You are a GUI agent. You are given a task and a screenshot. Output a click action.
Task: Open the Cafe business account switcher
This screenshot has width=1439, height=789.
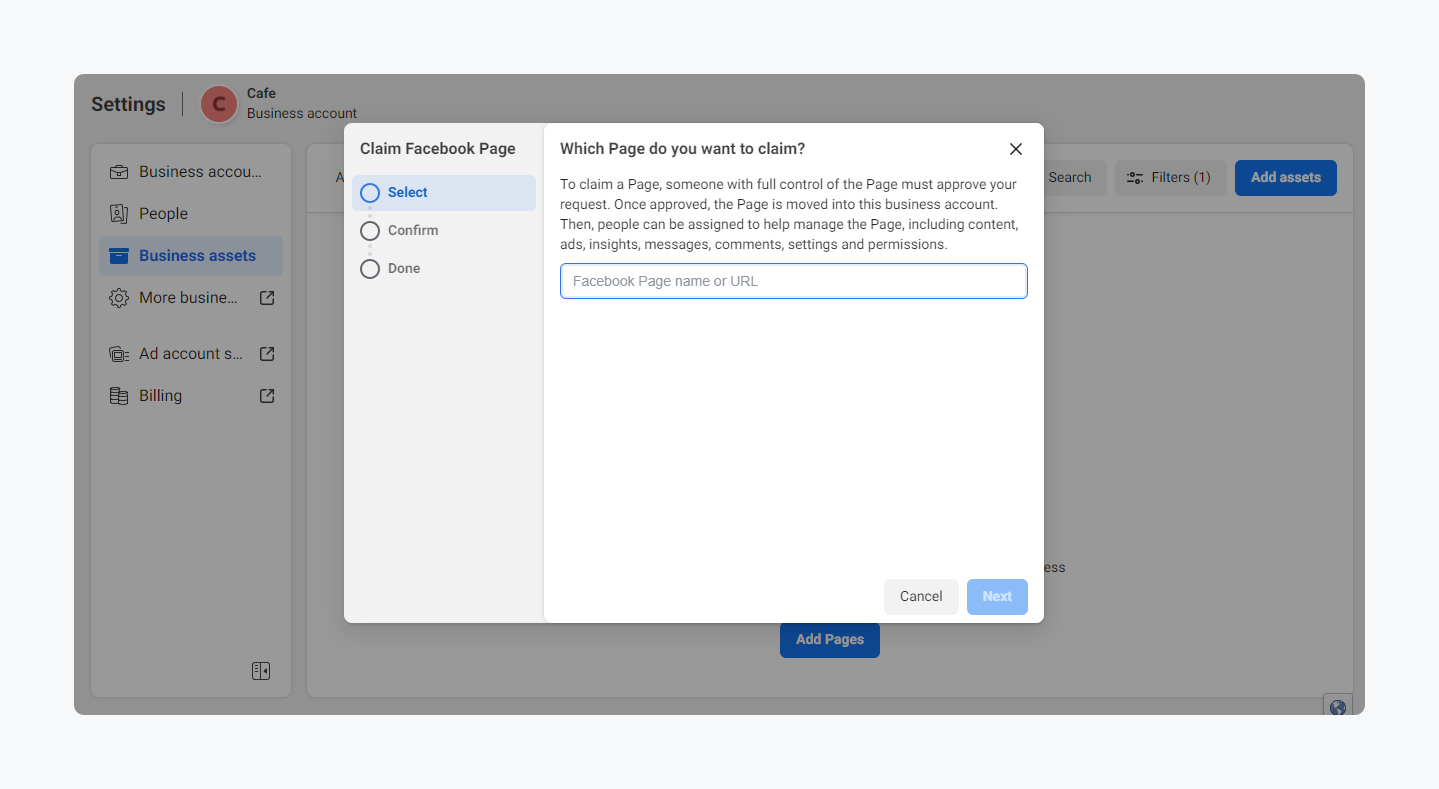278,103
